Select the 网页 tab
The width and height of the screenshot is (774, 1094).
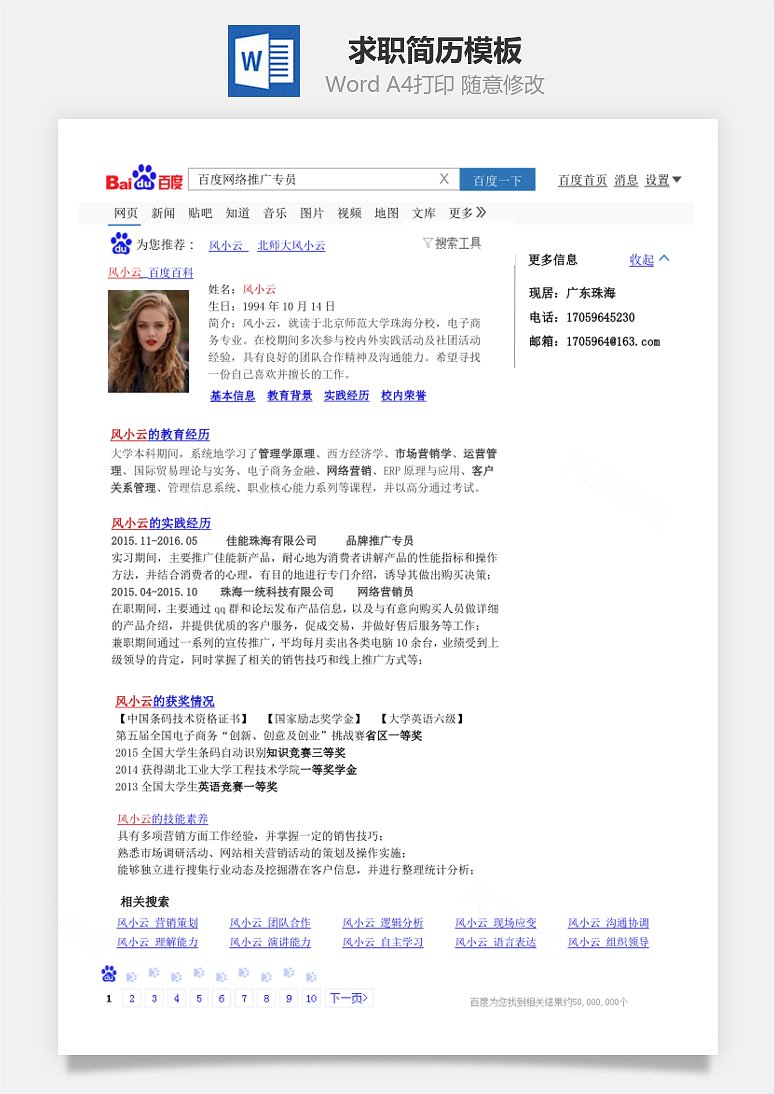click(x=126, y=213)
